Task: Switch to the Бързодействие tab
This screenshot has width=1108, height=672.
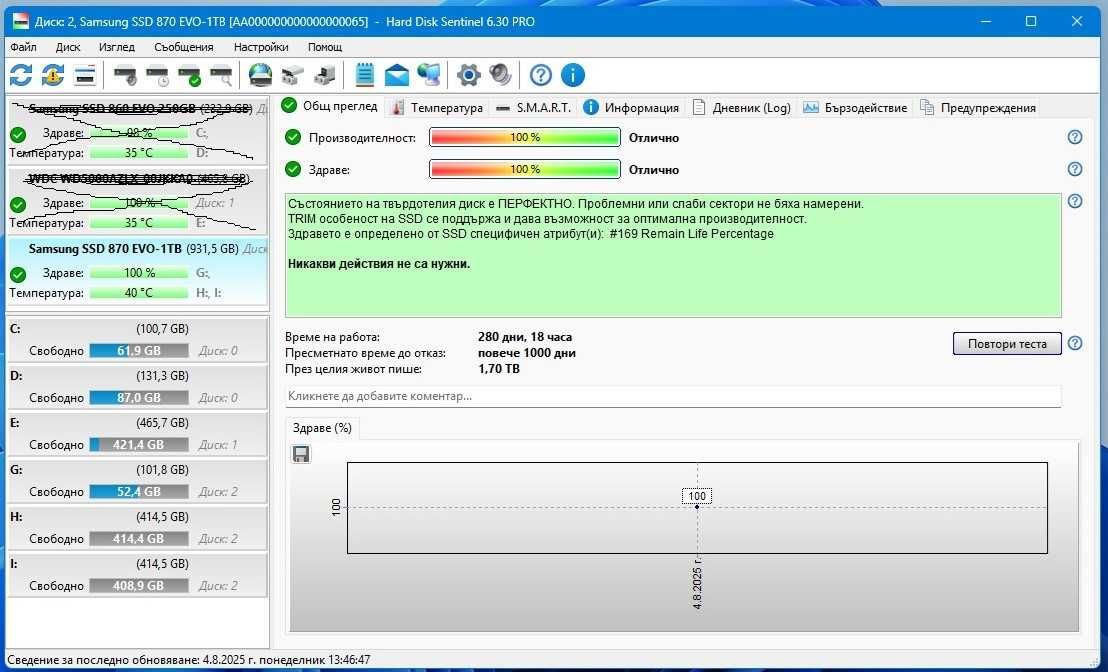Action: 855,107
